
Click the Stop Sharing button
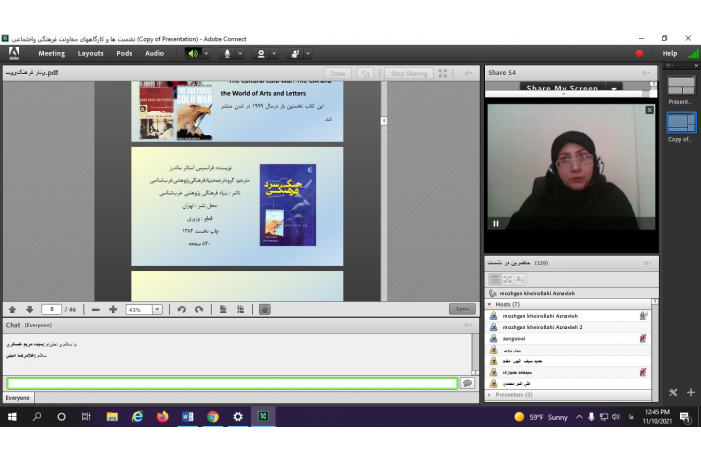click(409, 73)
